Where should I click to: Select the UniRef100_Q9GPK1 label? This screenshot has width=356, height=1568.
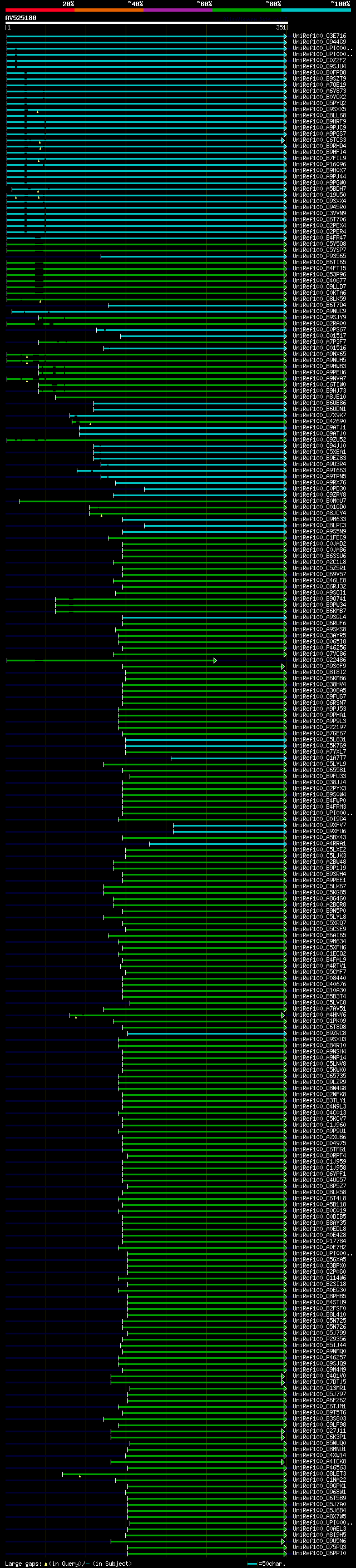click(x=319, y=1486)
